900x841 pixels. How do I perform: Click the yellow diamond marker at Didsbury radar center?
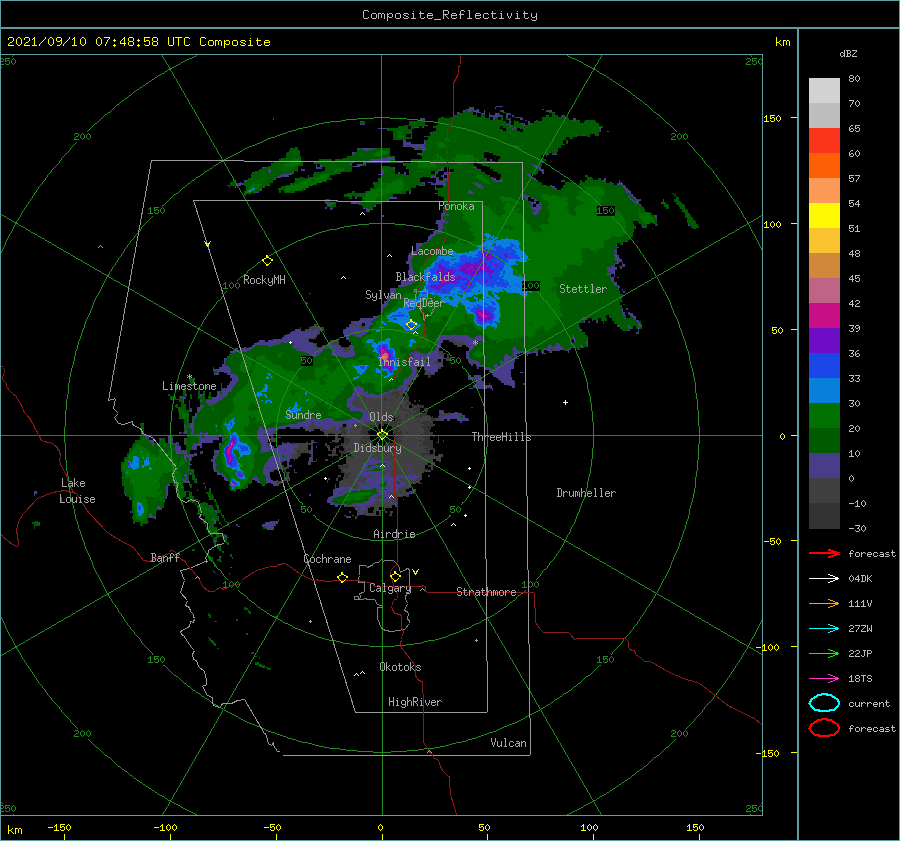tap(382, 435)
